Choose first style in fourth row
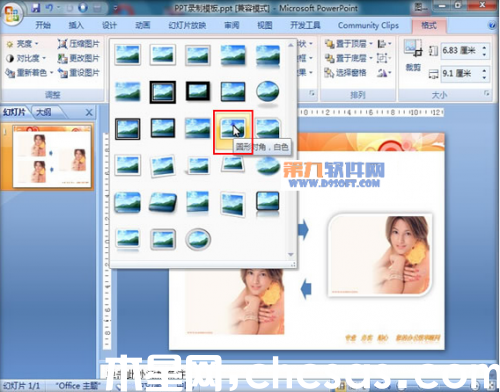500x392 pixels. (128, 165)
